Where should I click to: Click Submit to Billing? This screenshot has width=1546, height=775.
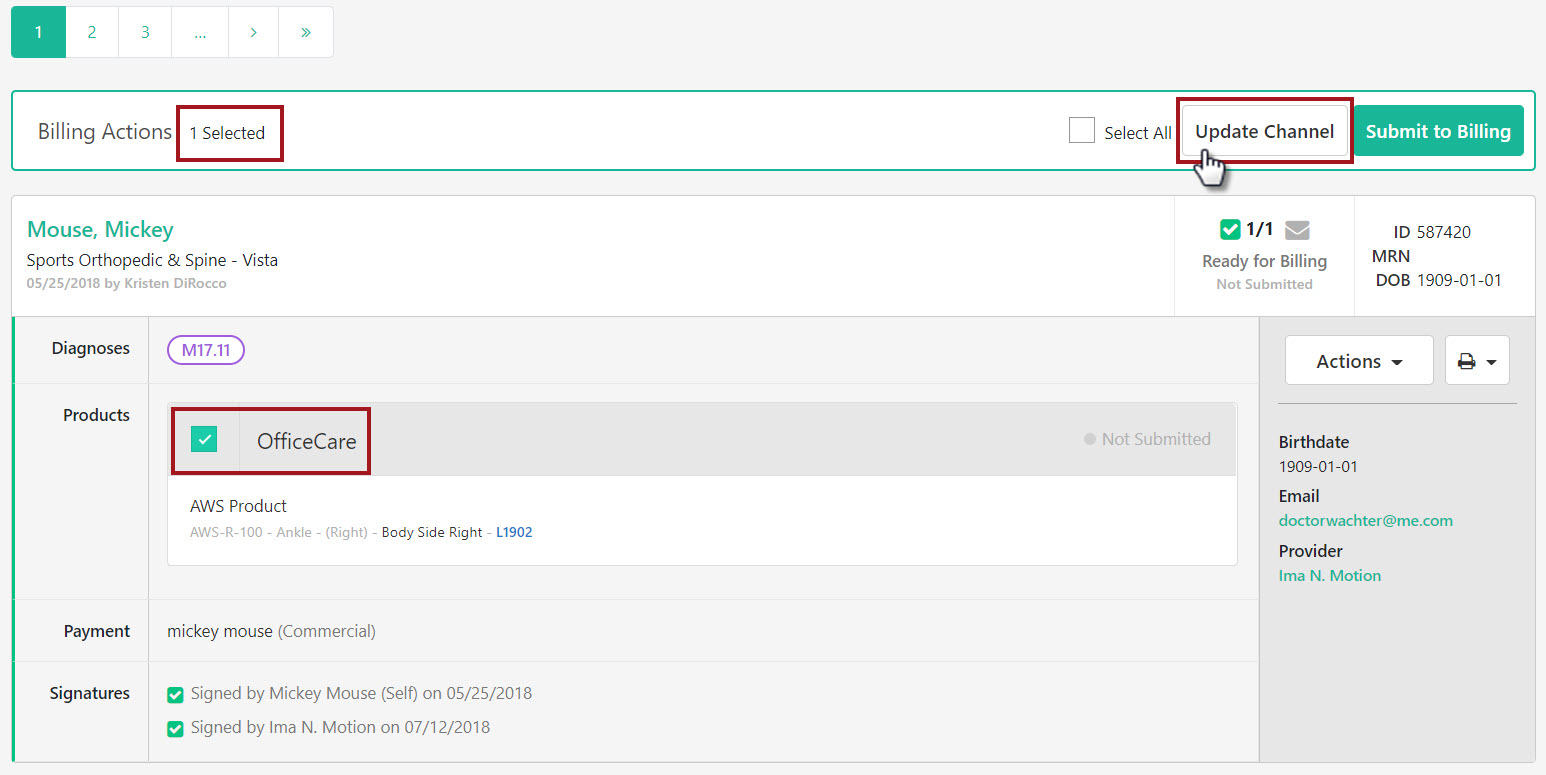pyautogui.click(x=1437, y=130)
